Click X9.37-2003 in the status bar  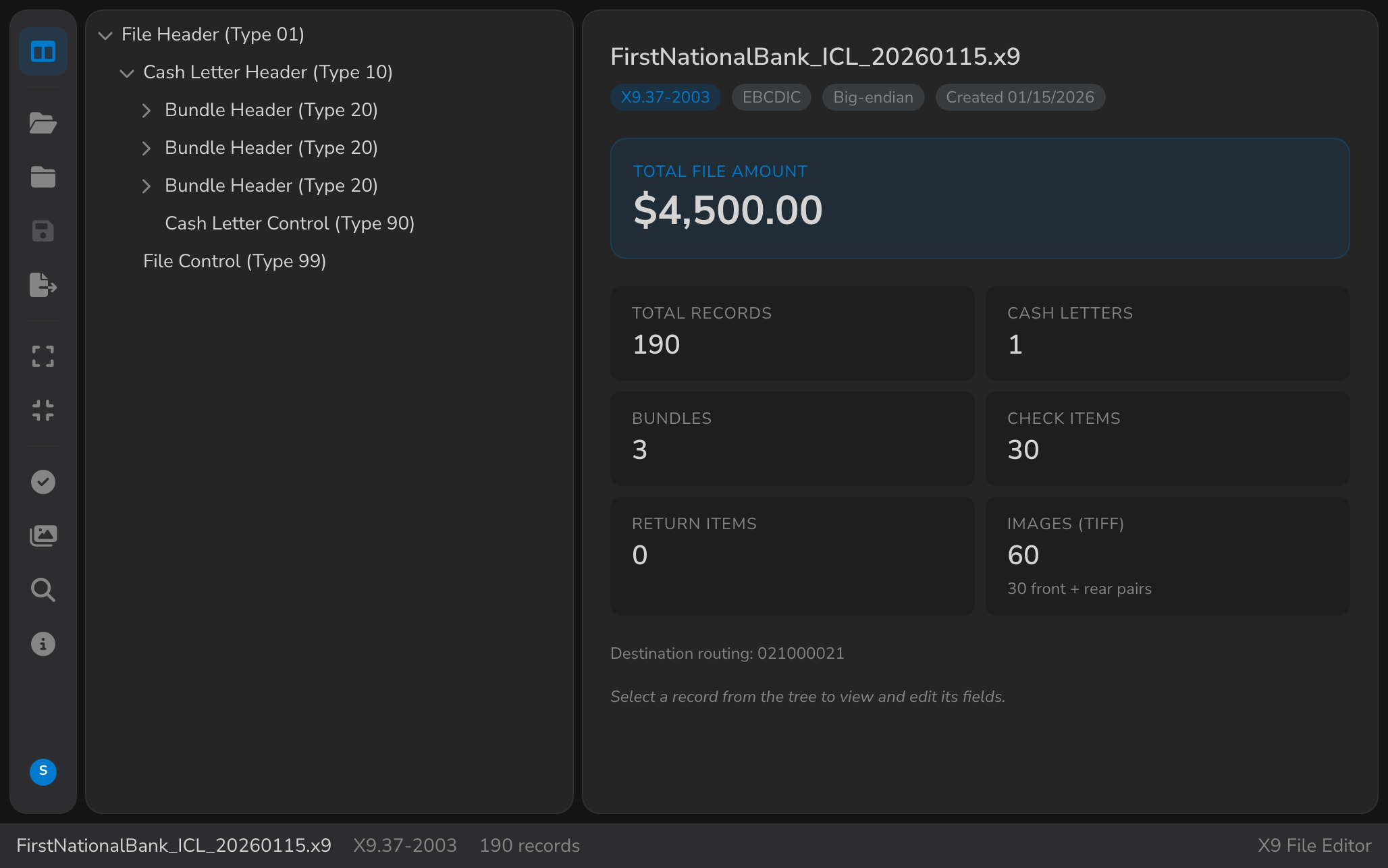405,846
